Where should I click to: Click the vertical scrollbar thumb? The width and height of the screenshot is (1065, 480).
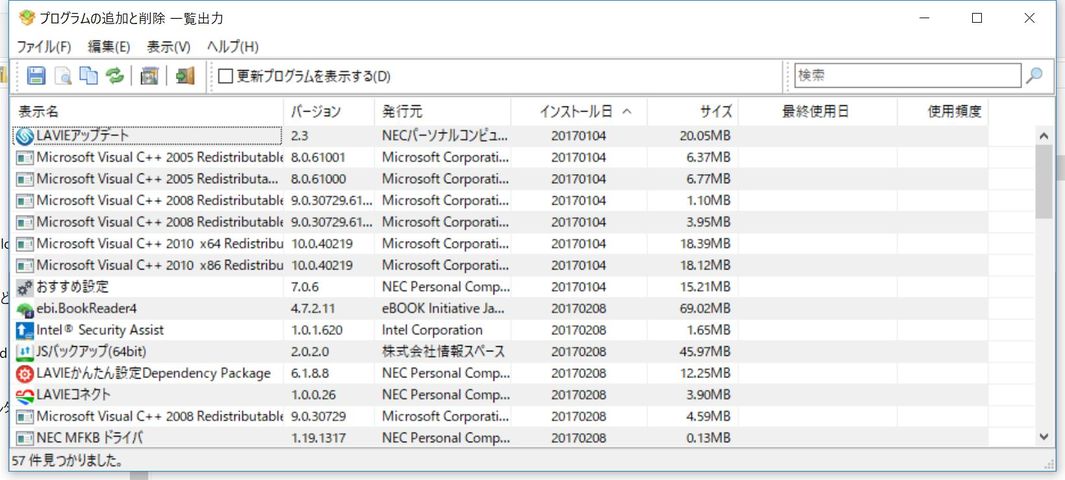(1044, 181)
